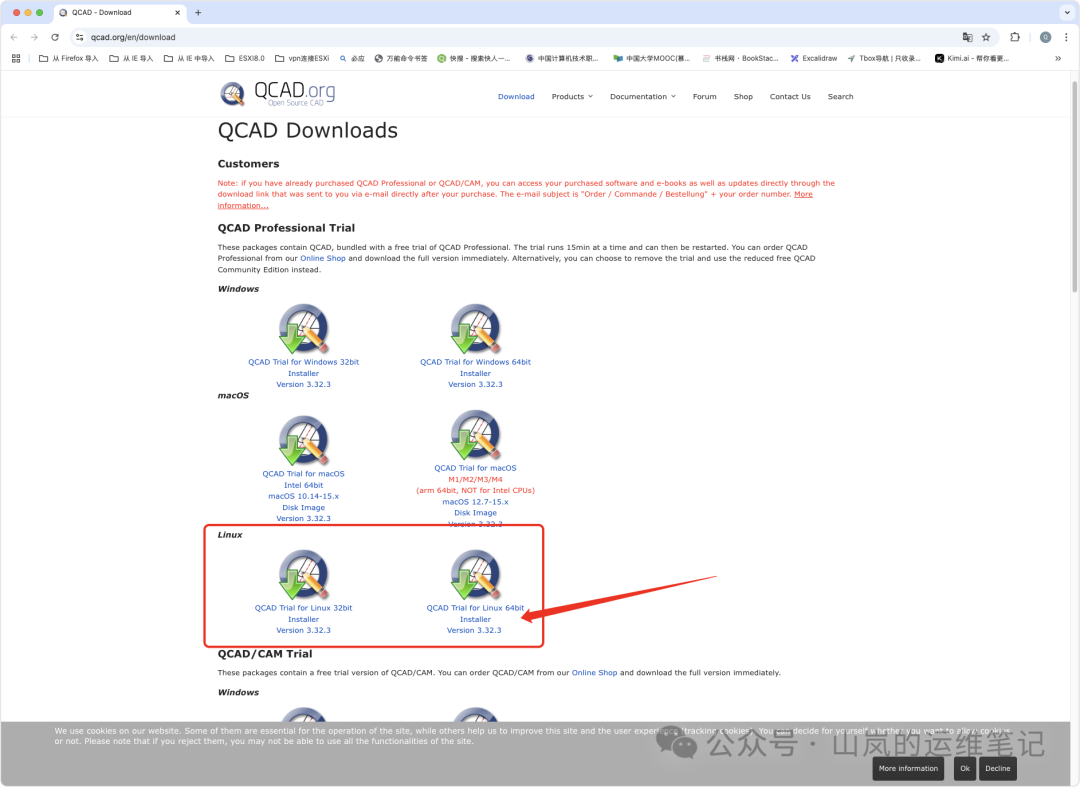Open the Online Shop link
The height and width of the screenshot is (787, 1080).
(x=322, y=258)
